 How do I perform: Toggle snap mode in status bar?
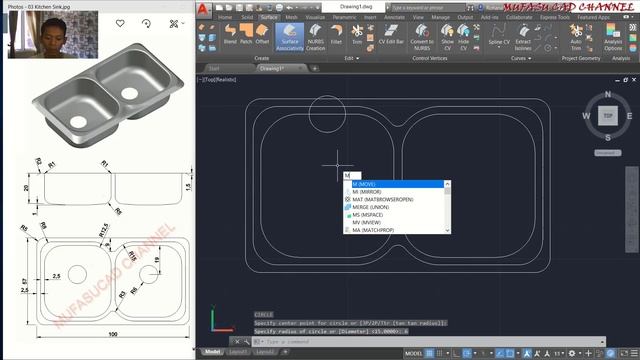pos(440,353)
